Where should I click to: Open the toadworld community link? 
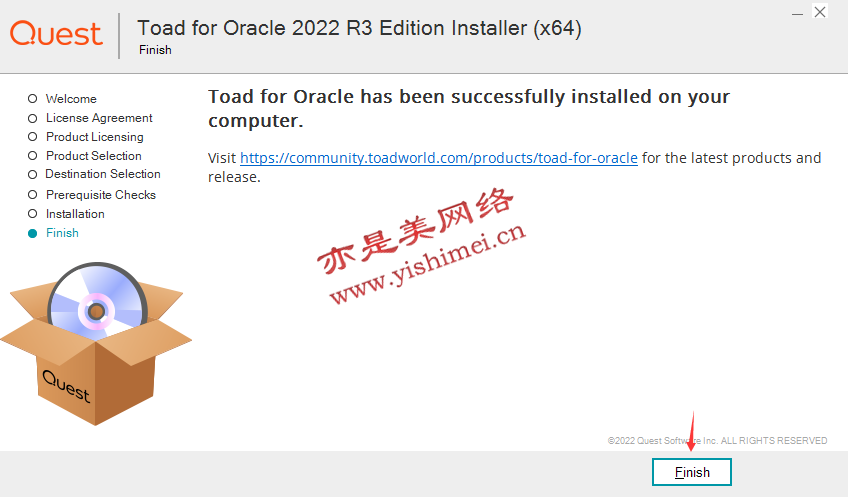439,158
